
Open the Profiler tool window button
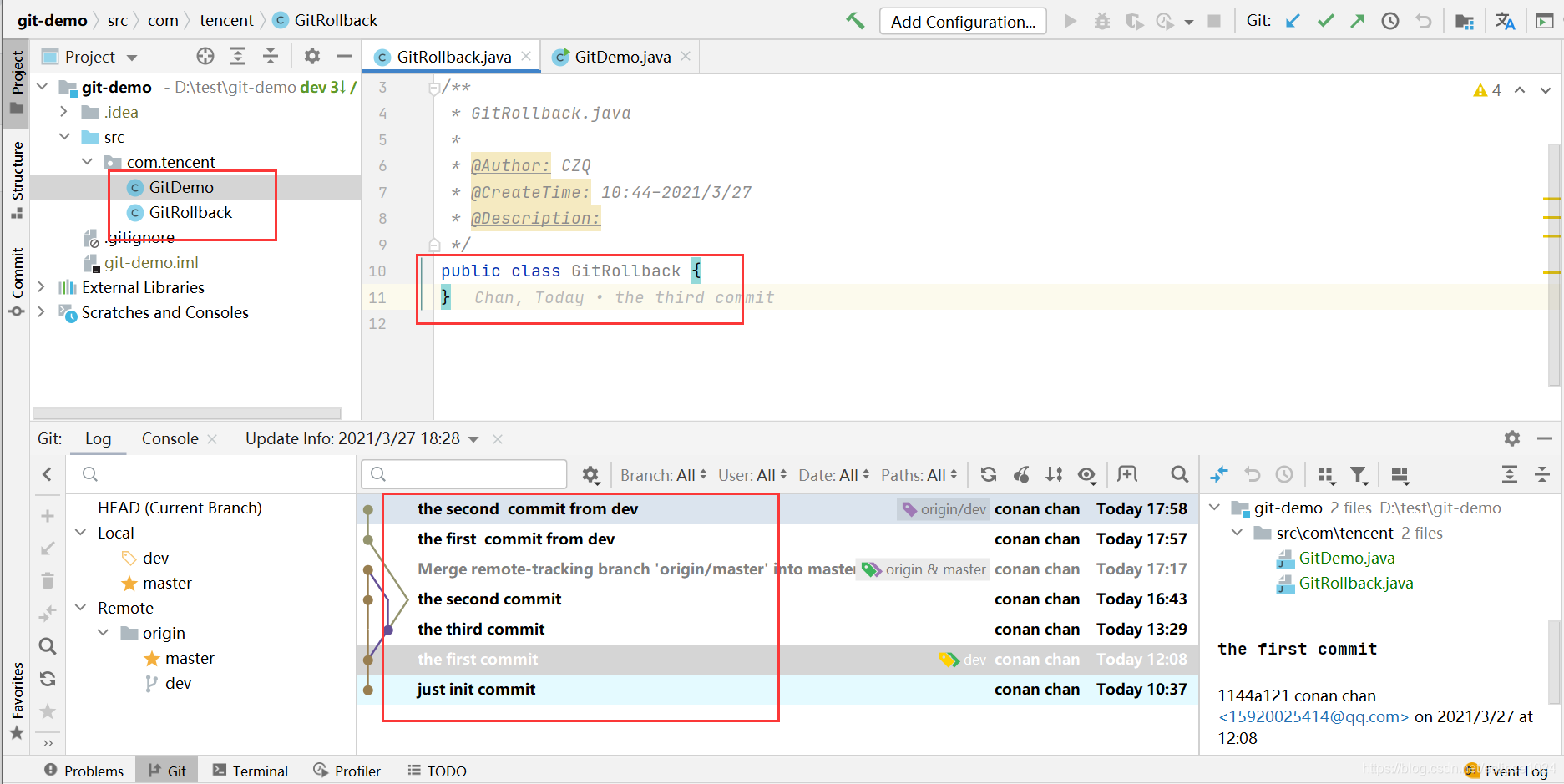[347, 771]
